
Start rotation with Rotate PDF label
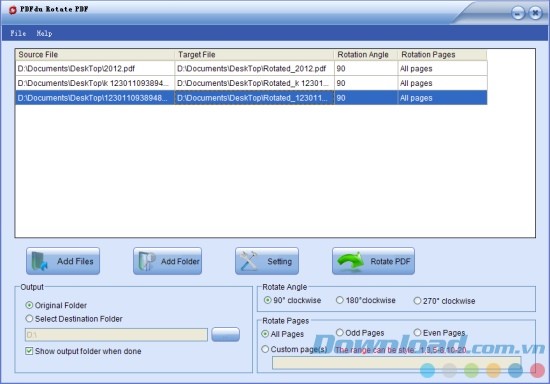390,261
